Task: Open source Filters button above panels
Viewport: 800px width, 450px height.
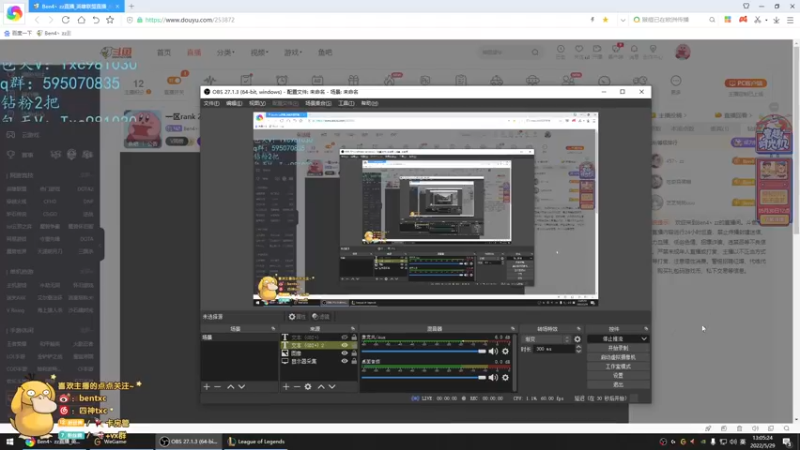Action: point(320,317)
